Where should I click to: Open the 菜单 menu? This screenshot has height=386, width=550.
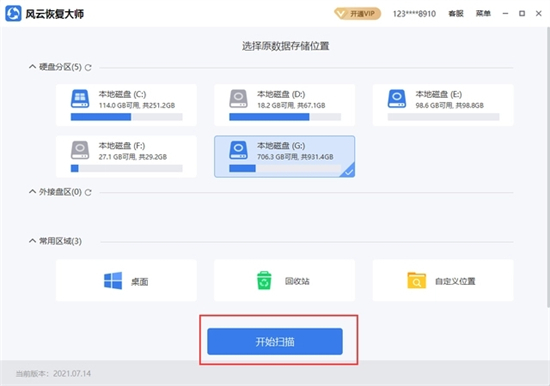(x=483, y=13)
